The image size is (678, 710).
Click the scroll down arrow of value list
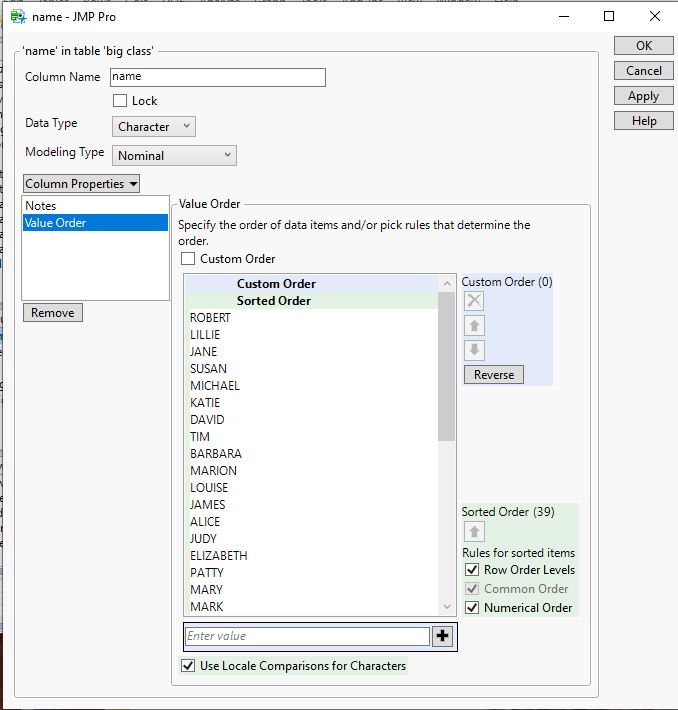[447, 606]
